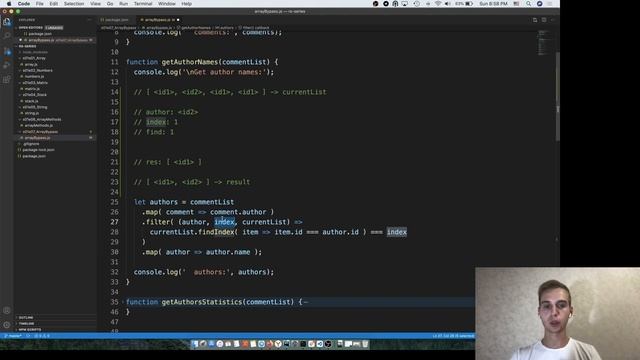Click the Apple menu icon
Viewport: 640px width, 360px height.
tap(9, 4)
